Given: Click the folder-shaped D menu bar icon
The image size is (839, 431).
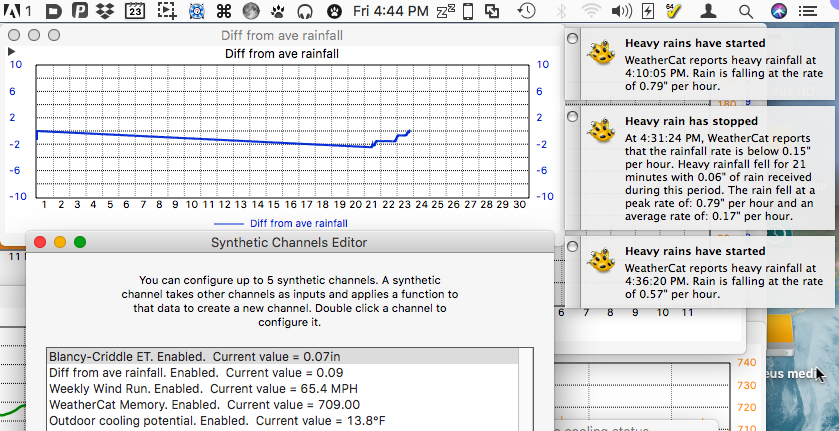Looking at the screenshot, I should tap(54, 10).
